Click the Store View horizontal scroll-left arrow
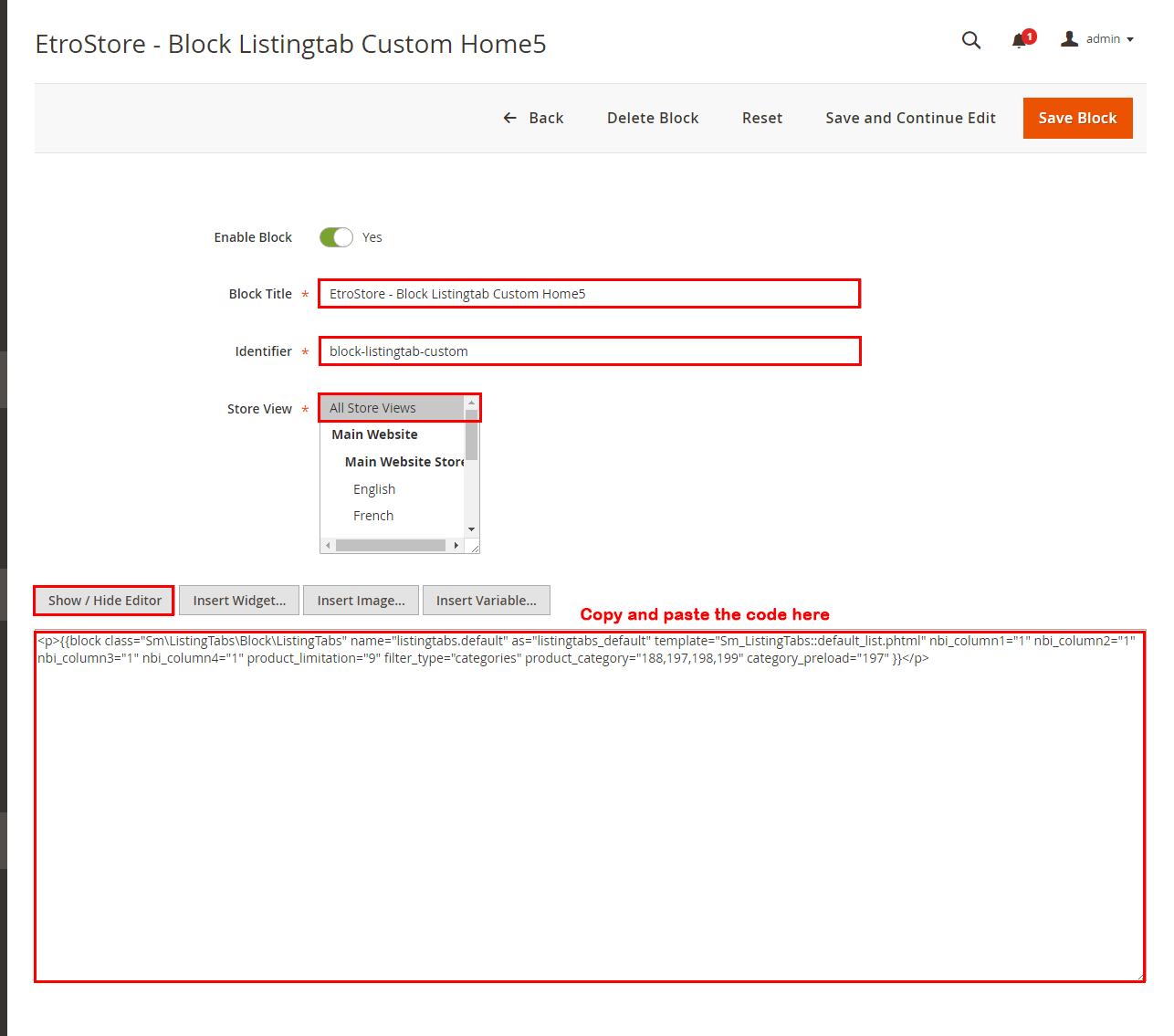 tap(328, 545)
